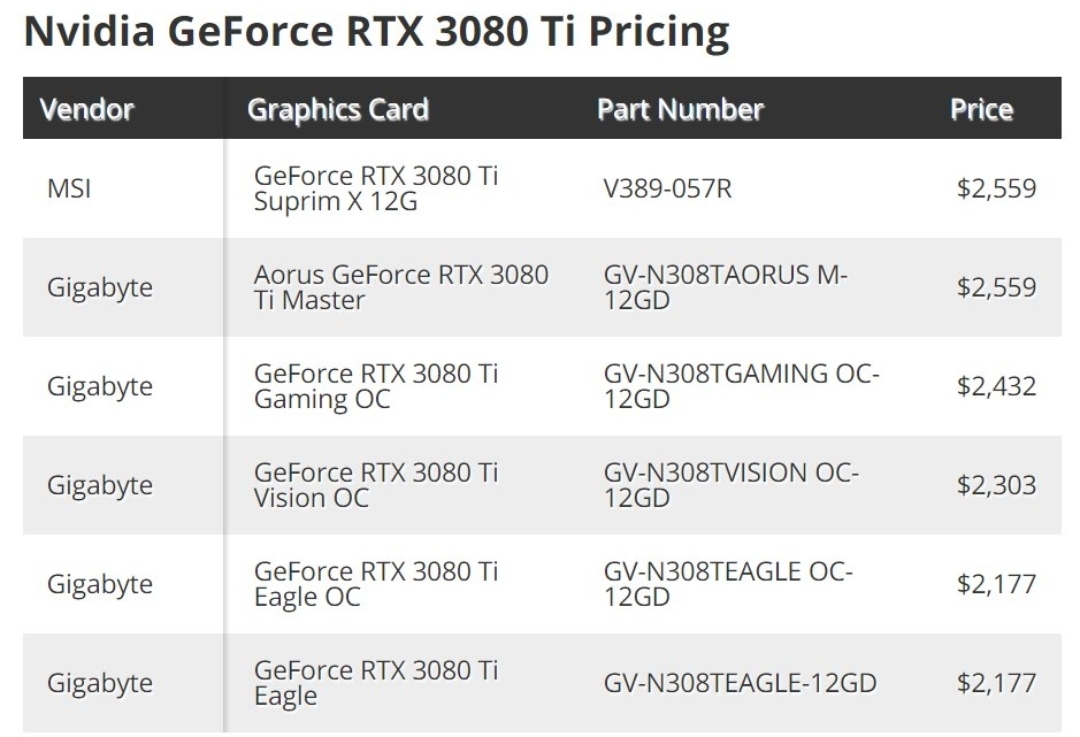
Task: Click GeForce RTX 3080 Ti Eagle OC
Action: coord(376,584)
